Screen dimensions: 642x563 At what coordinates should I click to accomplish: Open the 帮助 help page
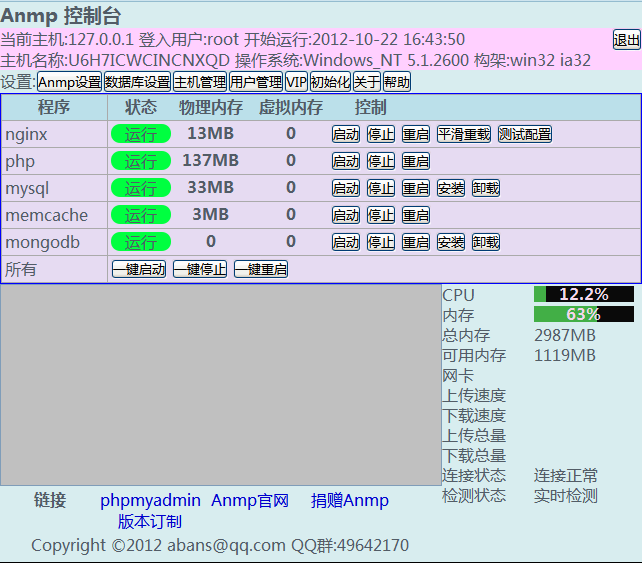pyautogui.click(x=397, y=82)
